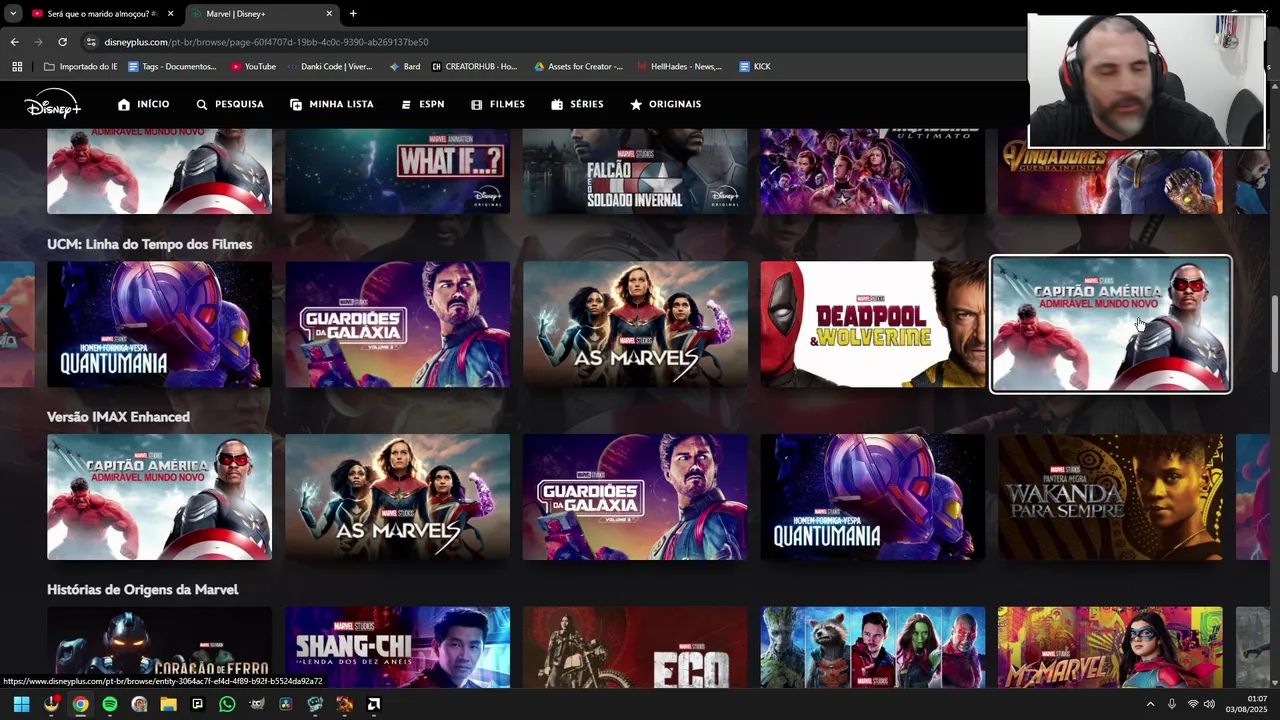Open Coração de Ferro thumbnail
Screen dimensions: 1280x720
point(159,647)
